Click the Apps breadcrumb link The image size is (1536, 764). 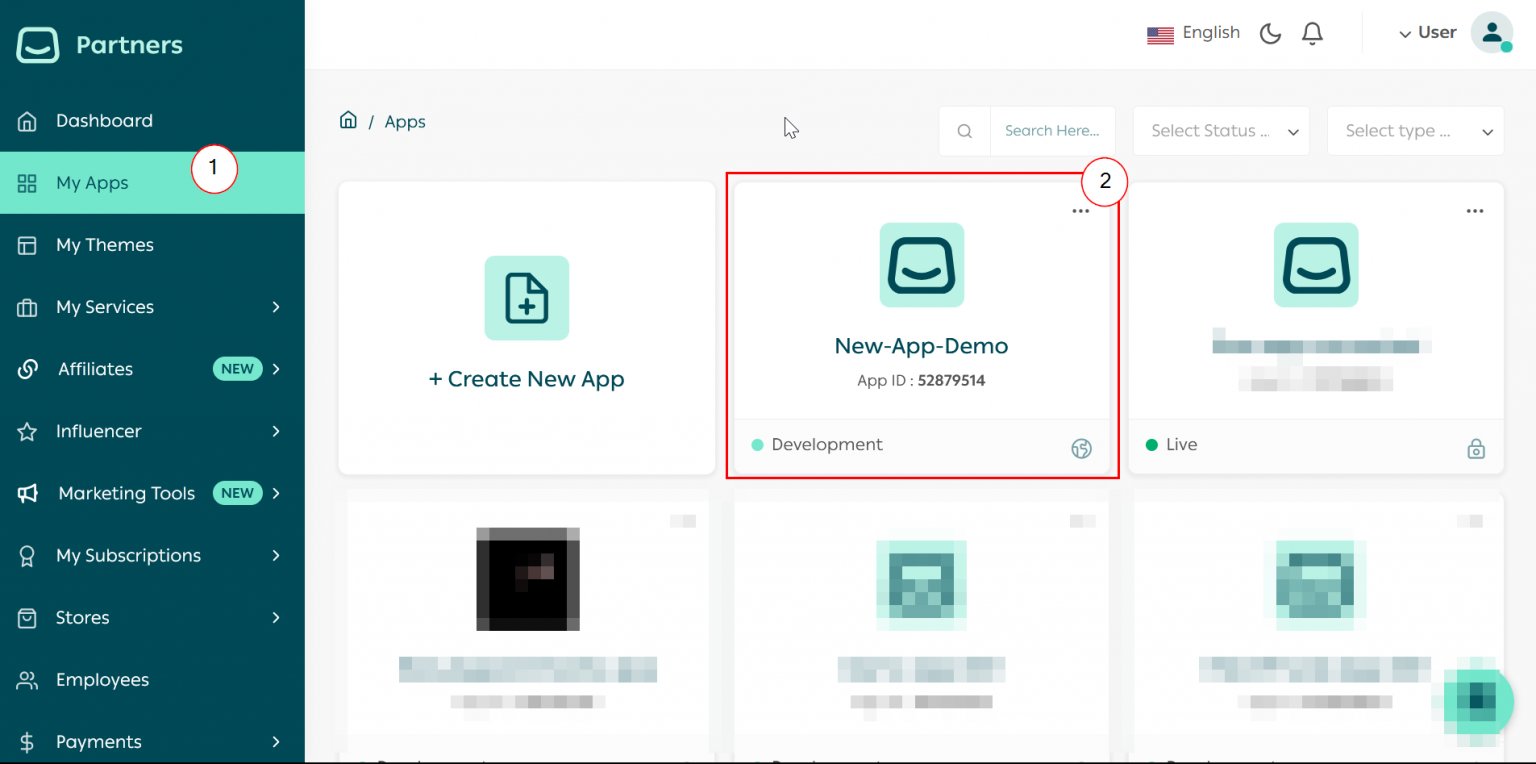pyautogui.click(x=405, y=122)
